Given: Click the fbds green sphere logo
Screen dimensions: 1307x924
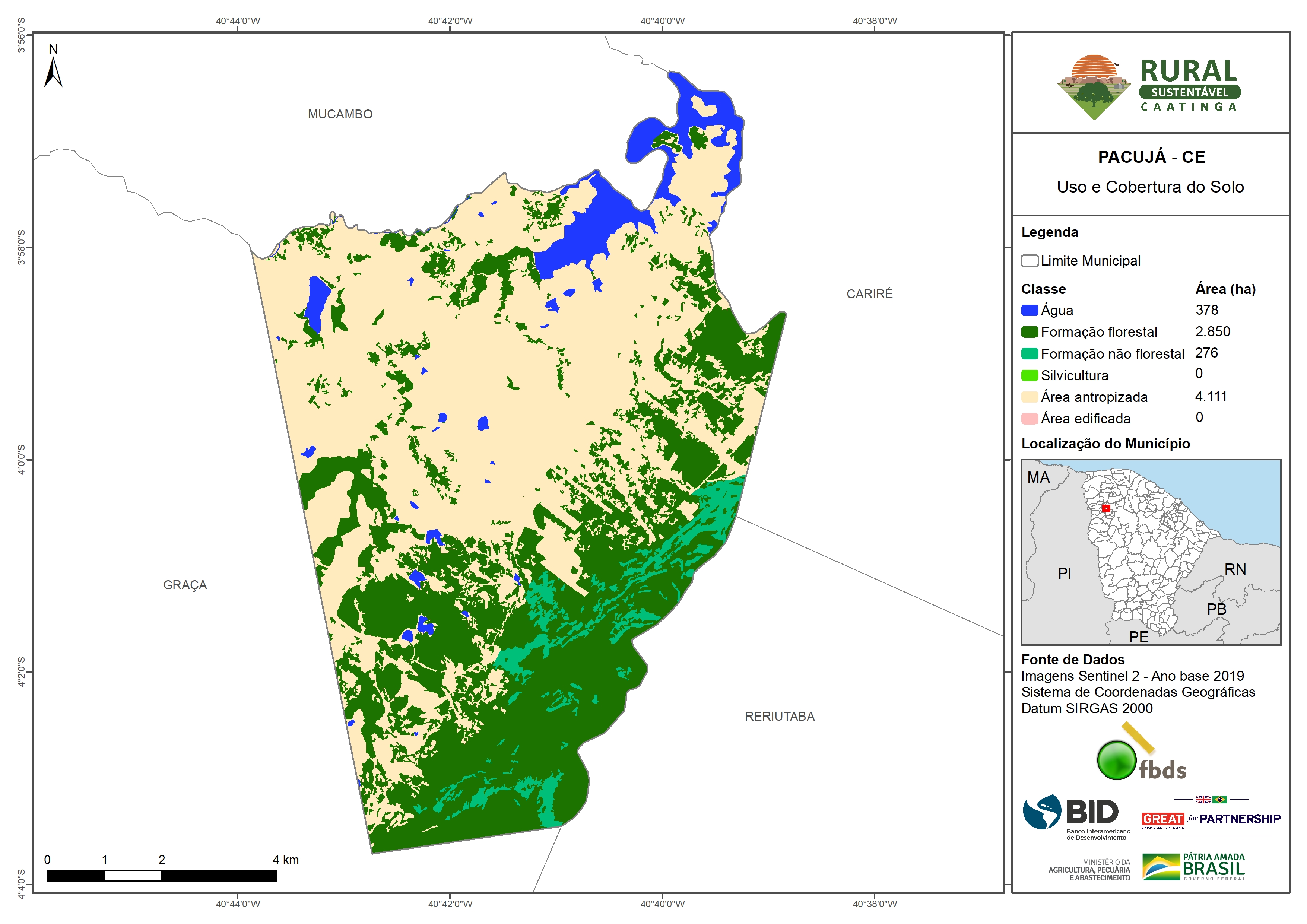Looking at the screenshot, I should [1116, 760].
